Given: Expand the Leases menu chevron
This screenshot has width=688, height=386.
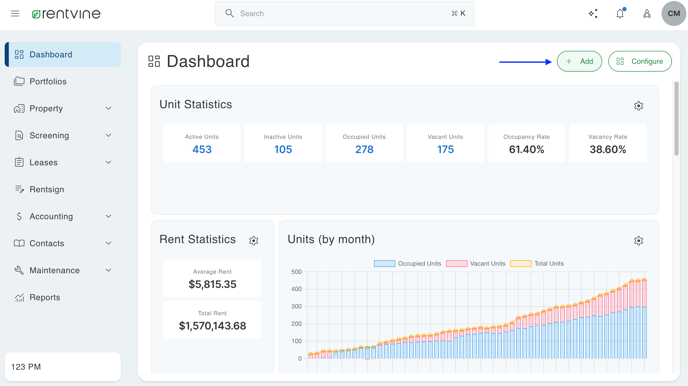Looking at the screenshot, I should pyautogui.click(x=108, y=162).
